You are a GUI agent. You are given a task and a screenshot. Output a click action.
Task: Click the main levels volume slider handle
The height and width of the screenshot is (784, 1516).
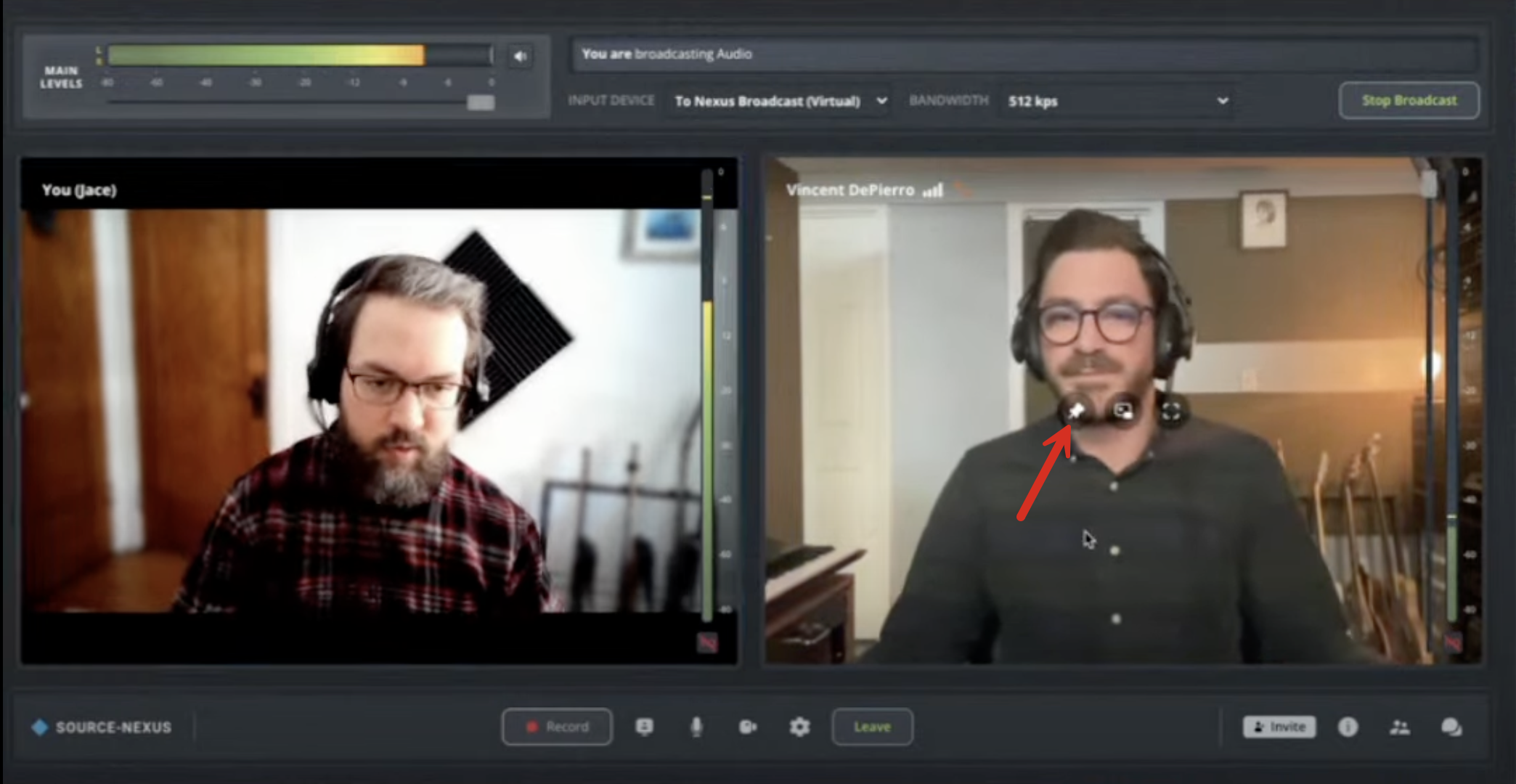480,102
